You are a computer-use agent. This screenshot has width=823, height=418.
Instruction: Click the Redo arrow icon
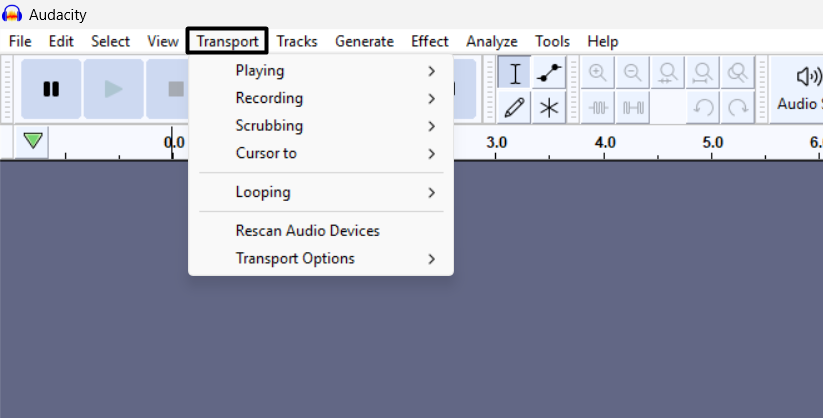tap(738, 107)
